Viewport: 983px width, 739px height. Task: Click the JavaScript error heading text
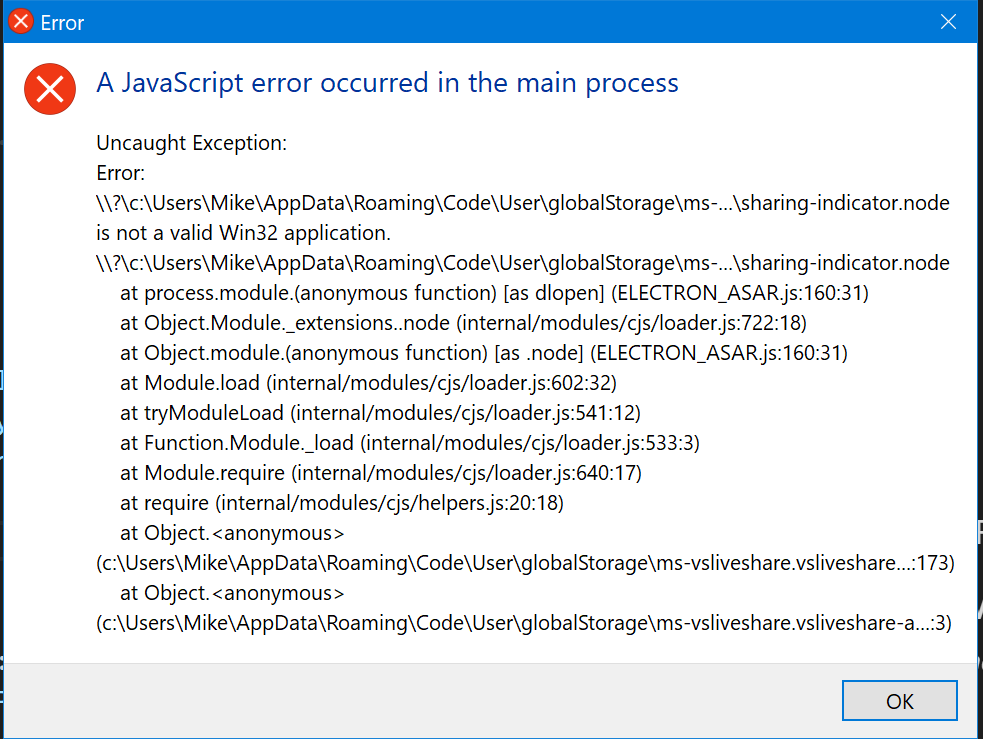(388, 83)
